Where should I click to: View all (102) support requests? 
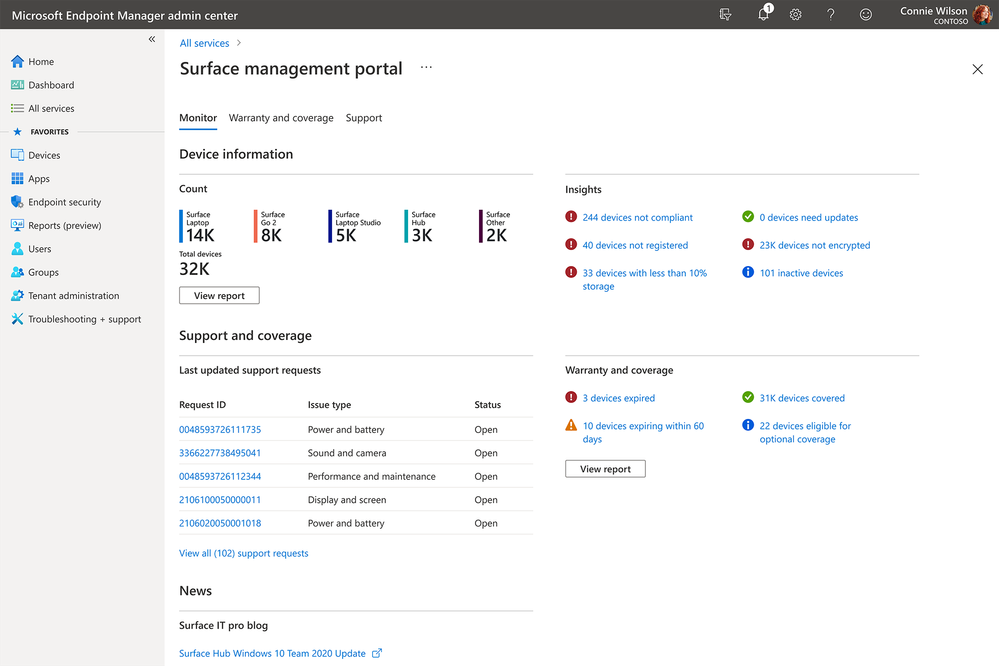point(243,553)
